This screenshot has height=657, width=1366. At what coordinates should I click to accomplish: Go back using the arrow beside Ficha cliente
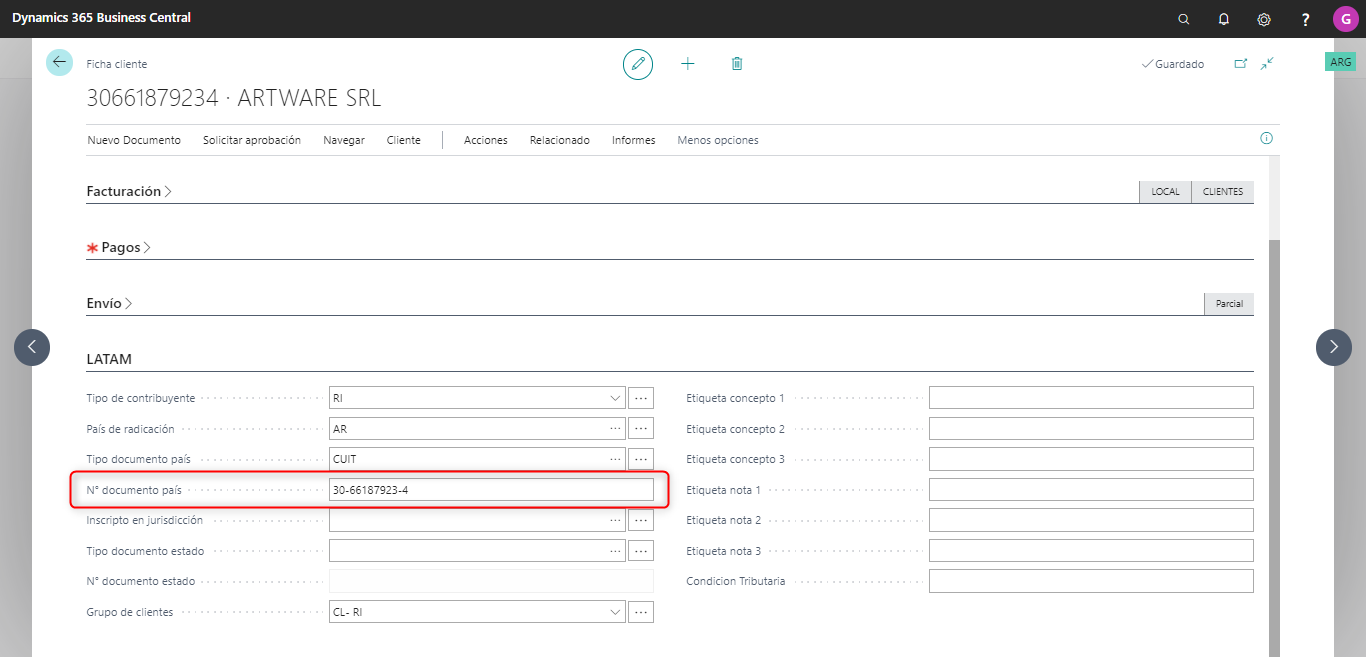coord(59,62)
